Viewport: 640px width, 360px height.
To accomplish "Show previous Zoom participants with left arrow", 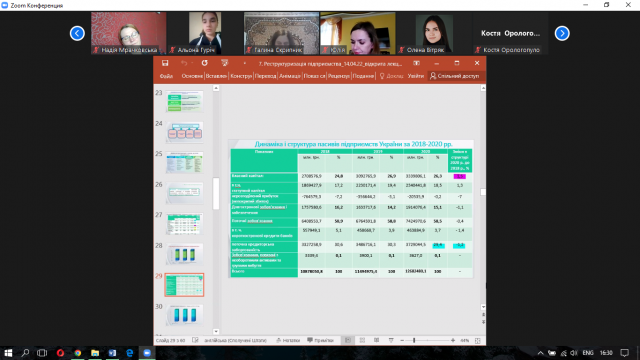I will pos(77,33).
